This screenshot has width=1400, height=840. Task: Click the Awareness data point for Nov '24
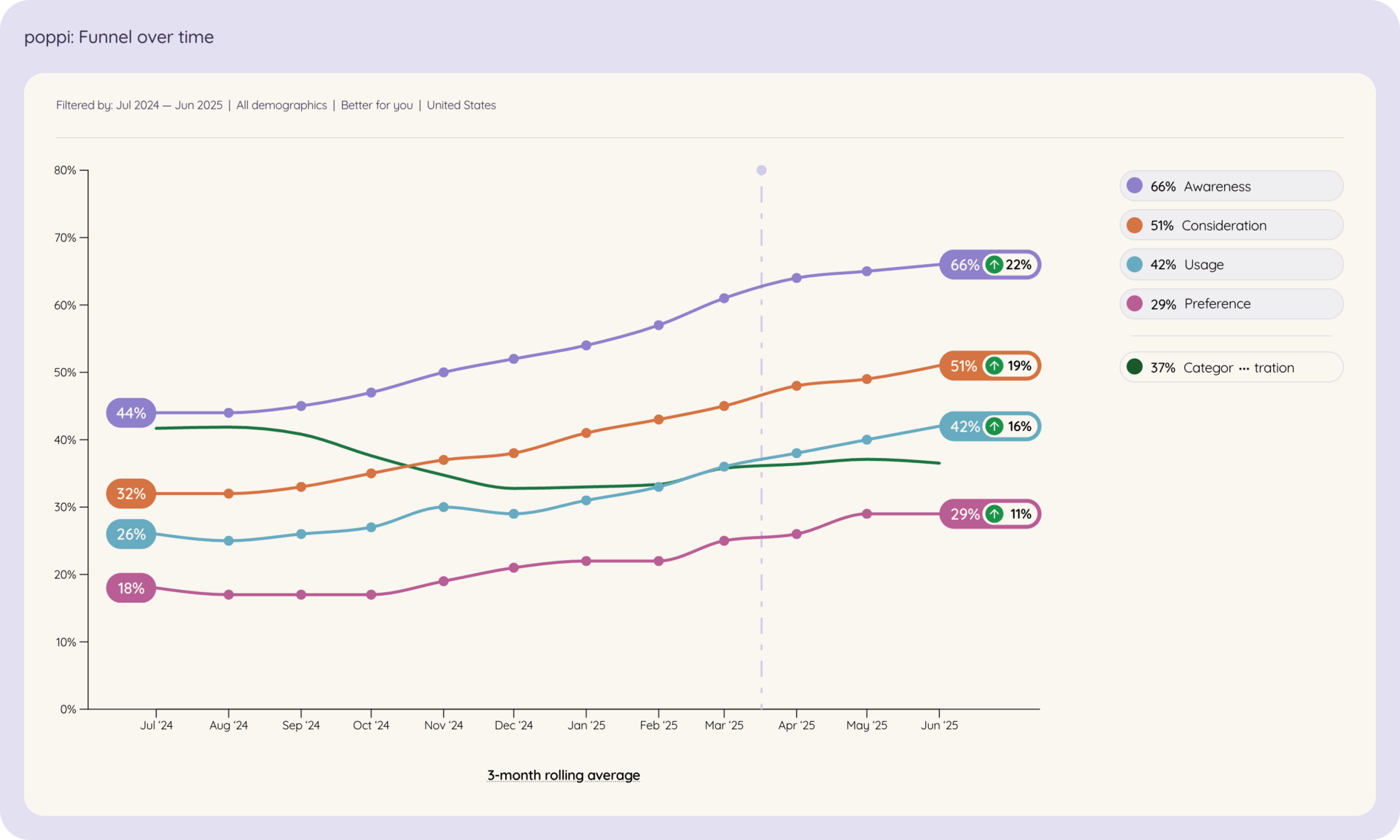coord(443,372)
